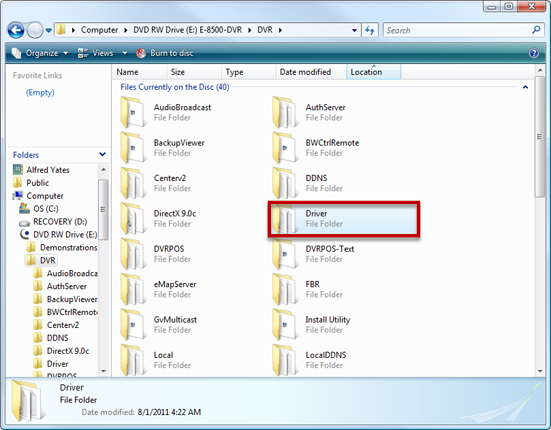This screenshot has height=430, width=551.
Task: Select the Driver folder in file list
Action: pos(344,219)
